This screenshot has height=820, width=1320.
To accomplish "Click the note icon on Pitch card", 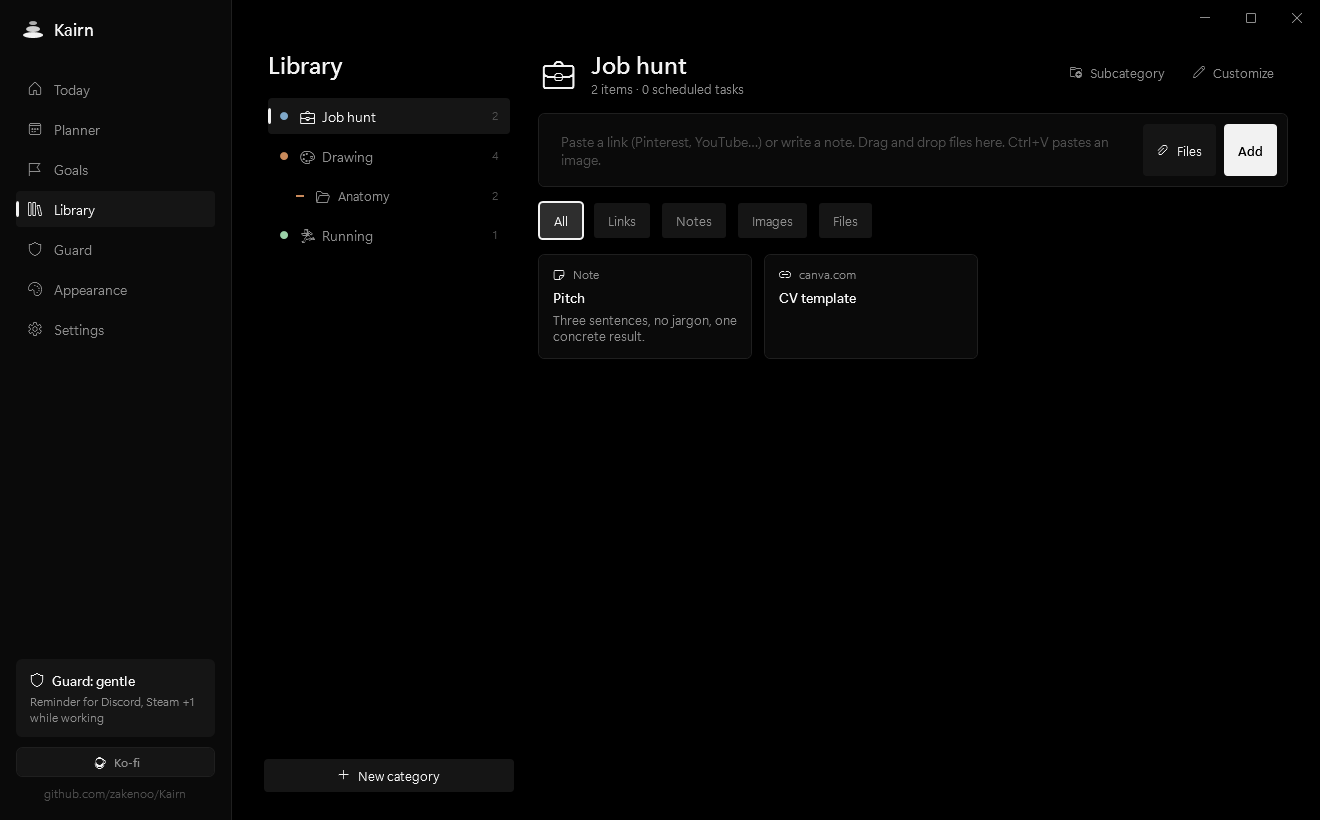I will (559, 275).
